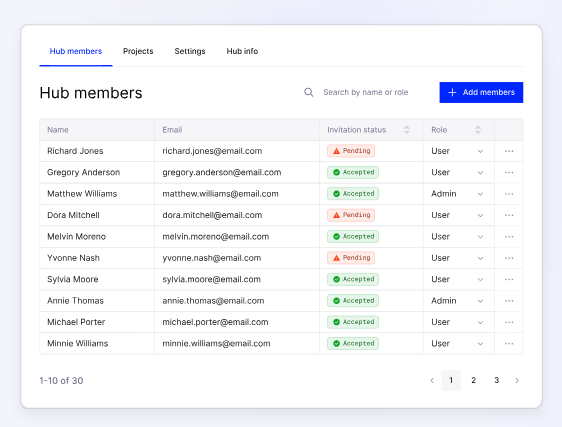The height and width of the screenshot is (427, 562).
Task: Click the name Richard Jones
Action: (x=75, y=151)
